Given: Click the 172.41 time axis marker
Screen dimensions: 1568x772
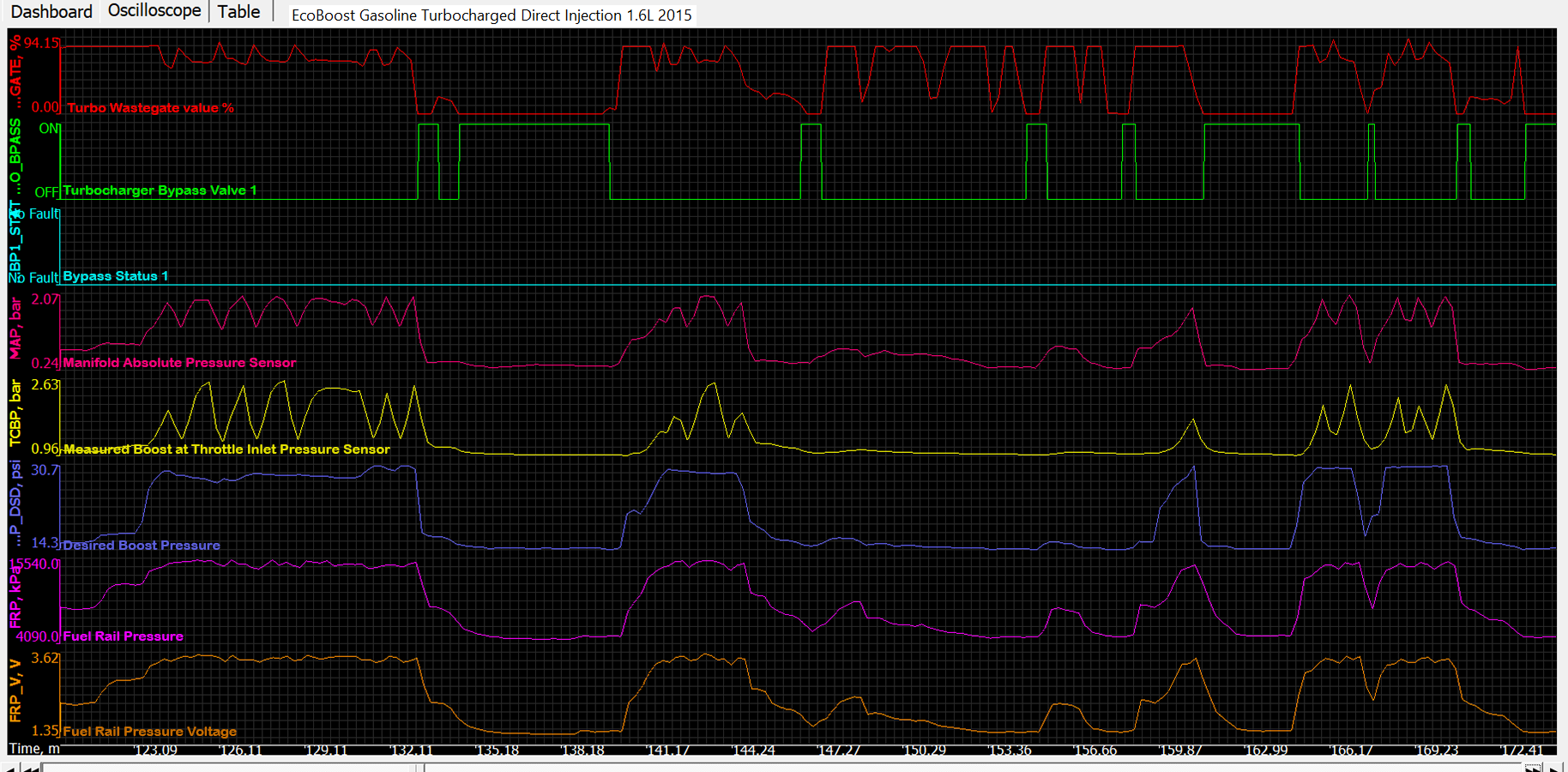Looking at the screenshot, I should coord(1522,751).
